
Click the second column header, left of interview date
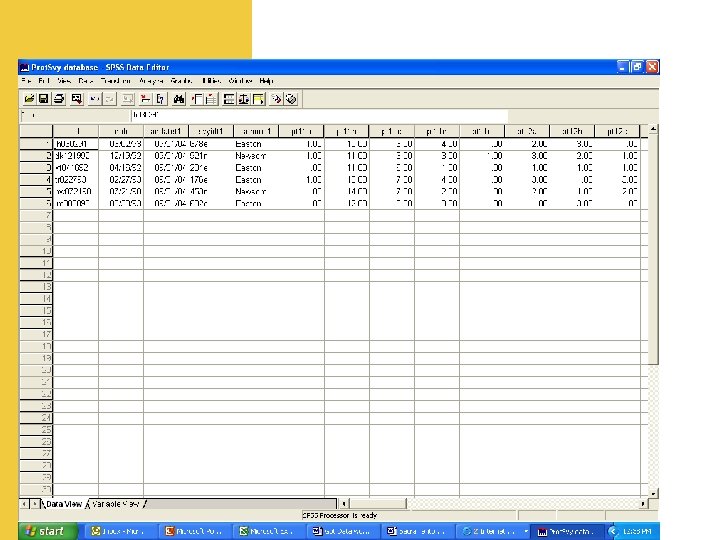point(121,131)
